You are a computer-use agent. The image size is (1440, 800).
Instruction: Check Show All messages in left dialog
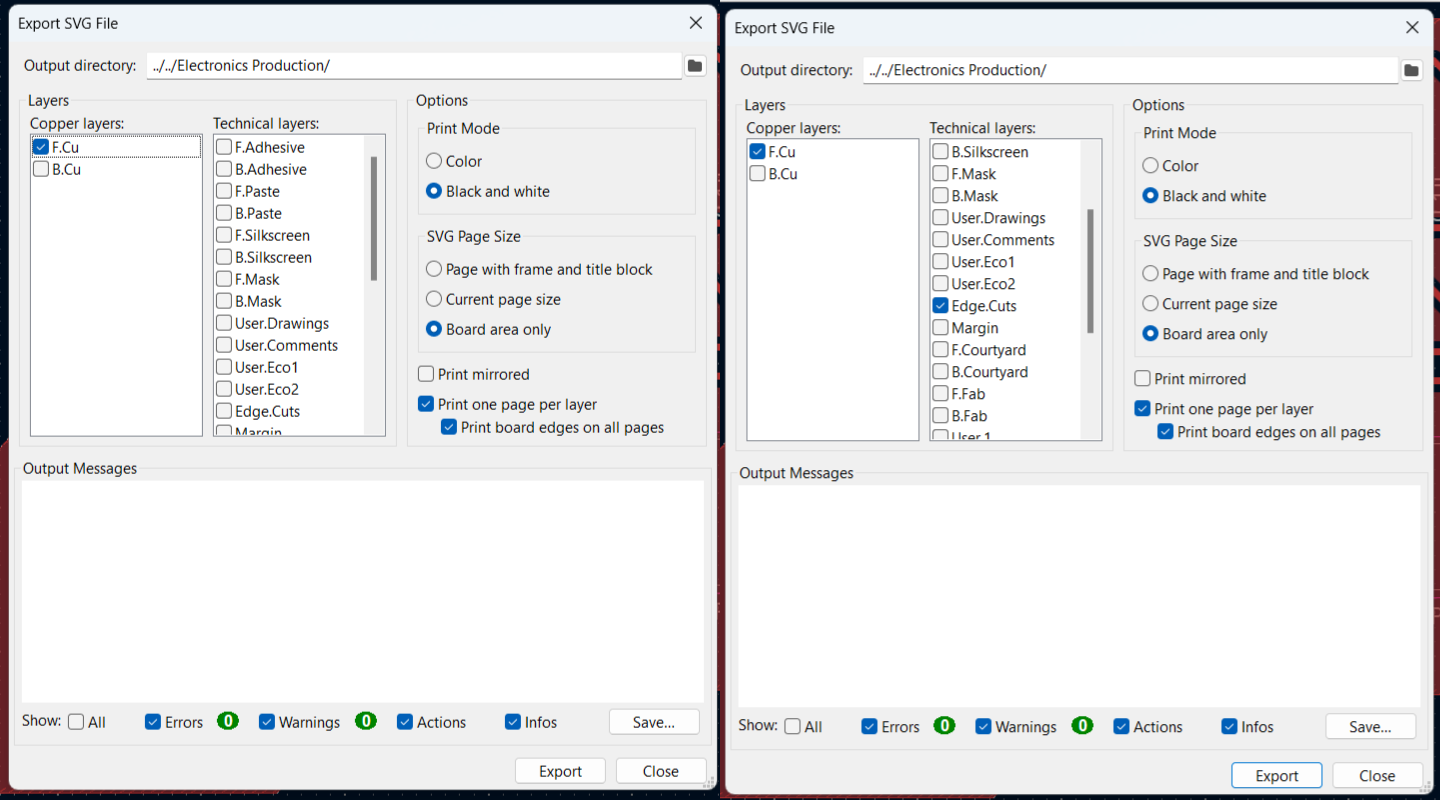click(x=76, y=722)
